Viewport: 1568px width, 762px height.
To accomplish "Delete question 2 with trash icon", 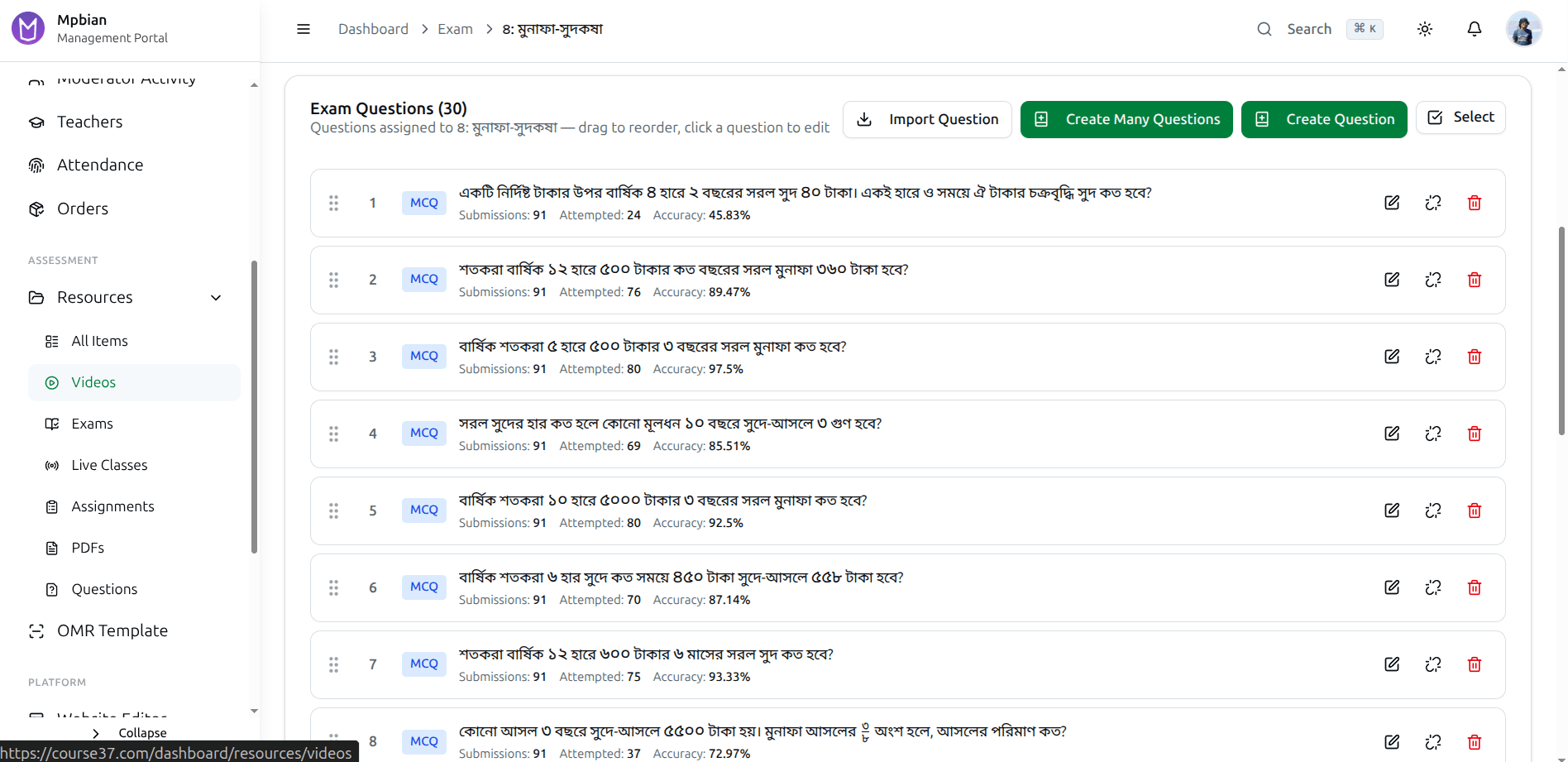I will pos(1475,280).
